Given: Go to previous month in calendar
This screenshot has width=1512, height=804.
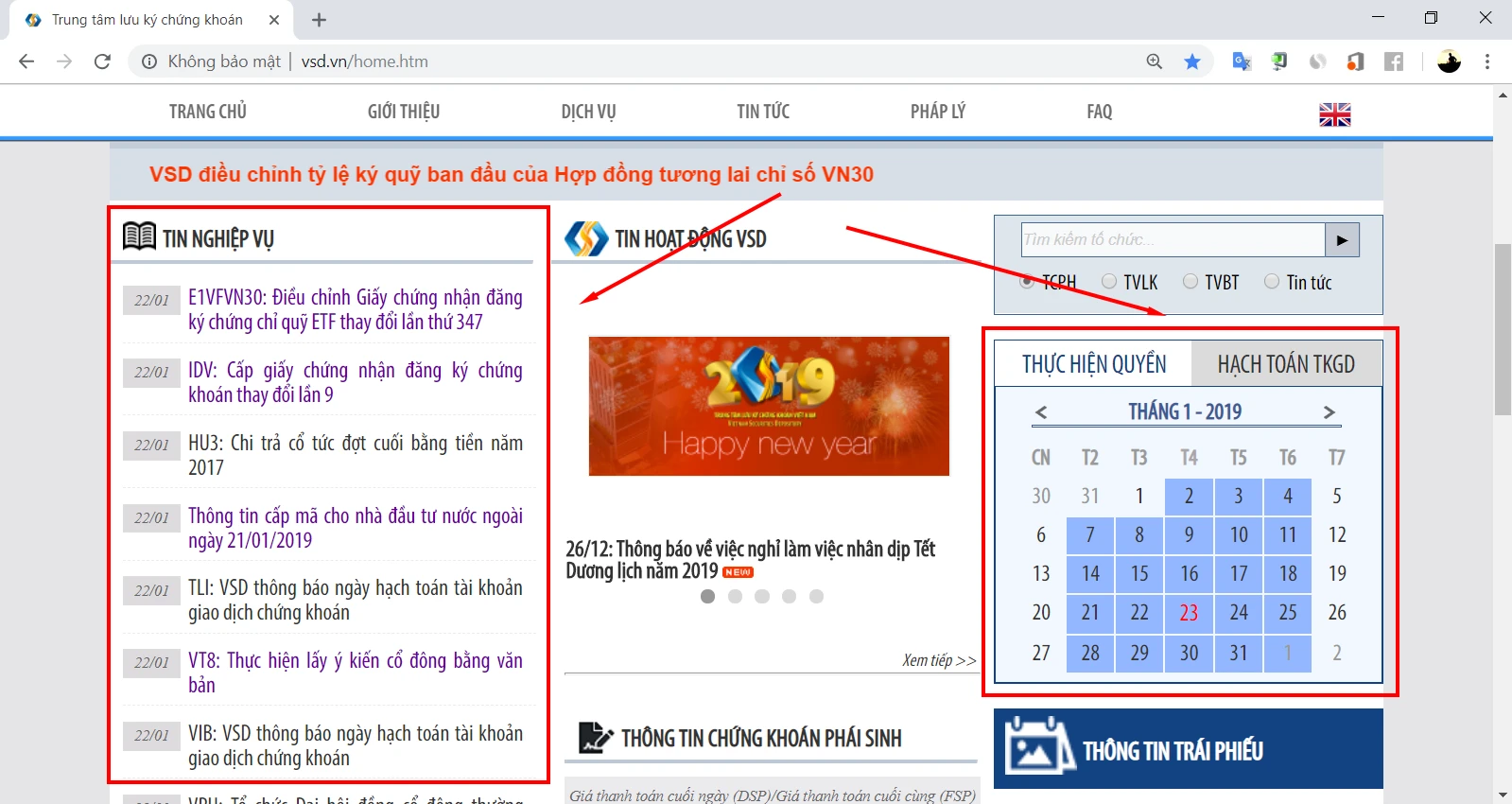Looking at the screenshot, I should [1041, 412].
